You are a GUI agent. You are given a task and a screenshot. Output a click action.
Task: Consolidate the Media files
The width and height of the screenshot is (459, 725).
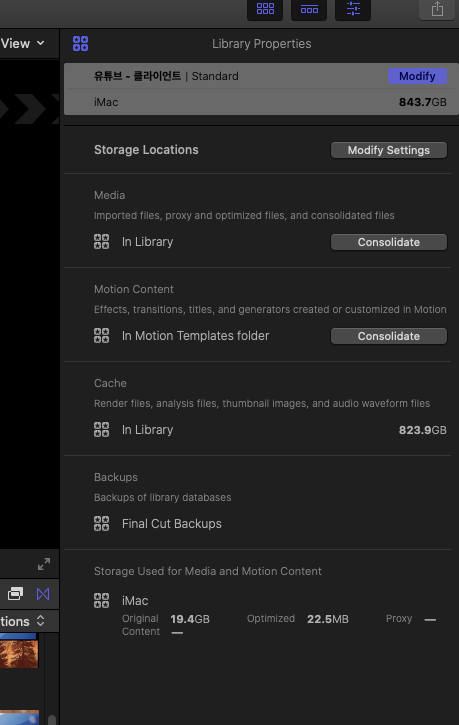[x=389, y=242]
